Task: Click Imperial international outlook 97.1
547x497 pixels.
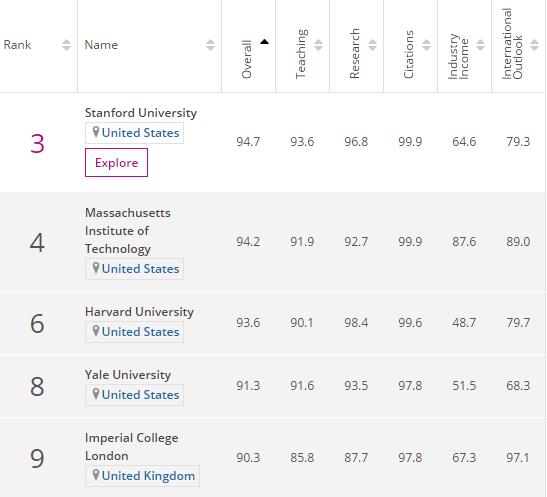Action: (x=518, y=457)
